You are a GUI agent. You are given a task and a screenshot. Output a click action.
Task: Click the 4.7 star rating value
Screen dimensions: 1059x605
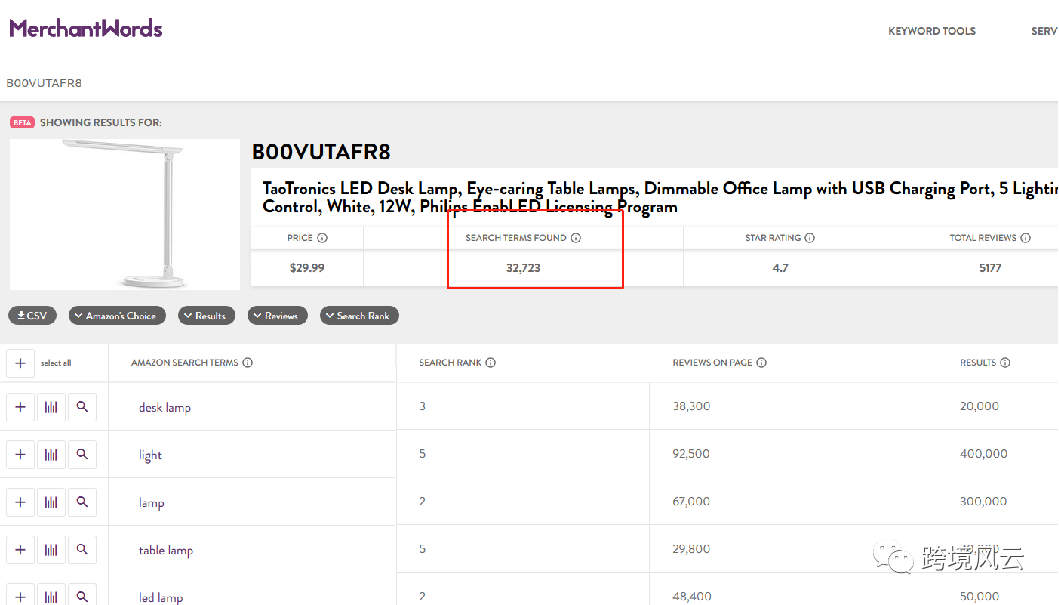780,268
